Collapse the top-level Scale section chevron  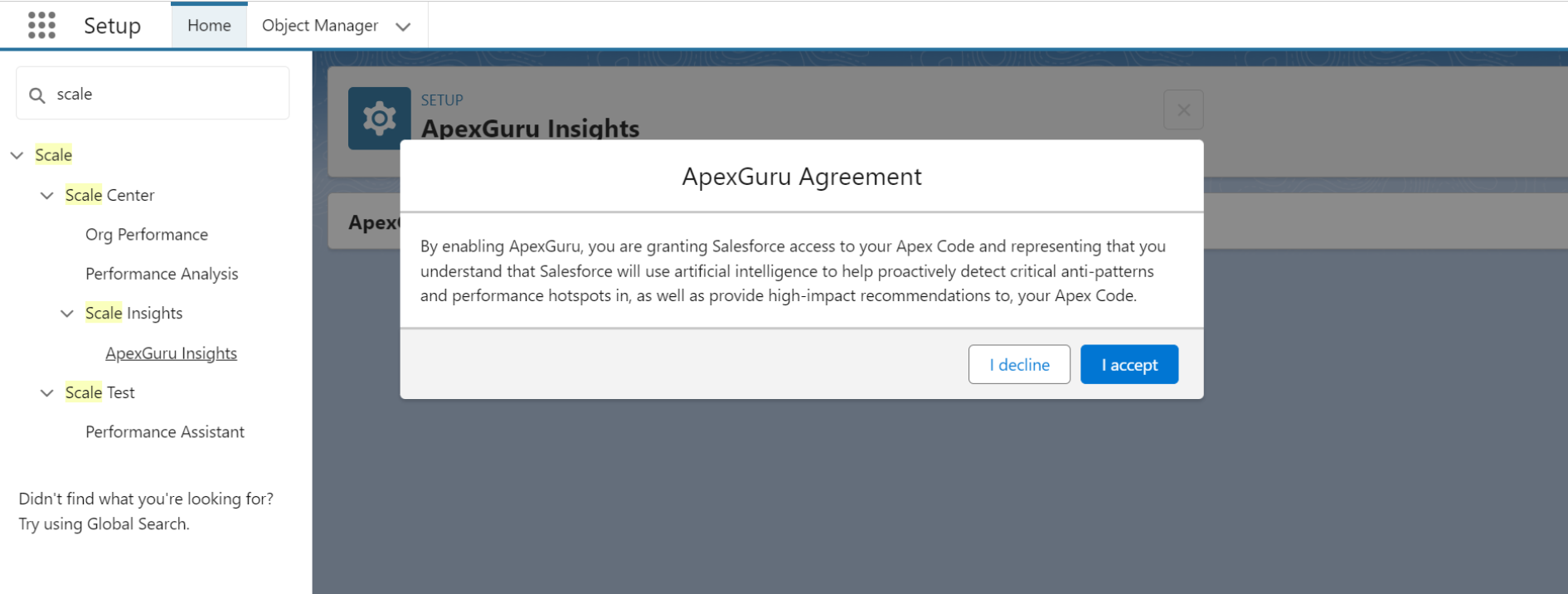17,155
